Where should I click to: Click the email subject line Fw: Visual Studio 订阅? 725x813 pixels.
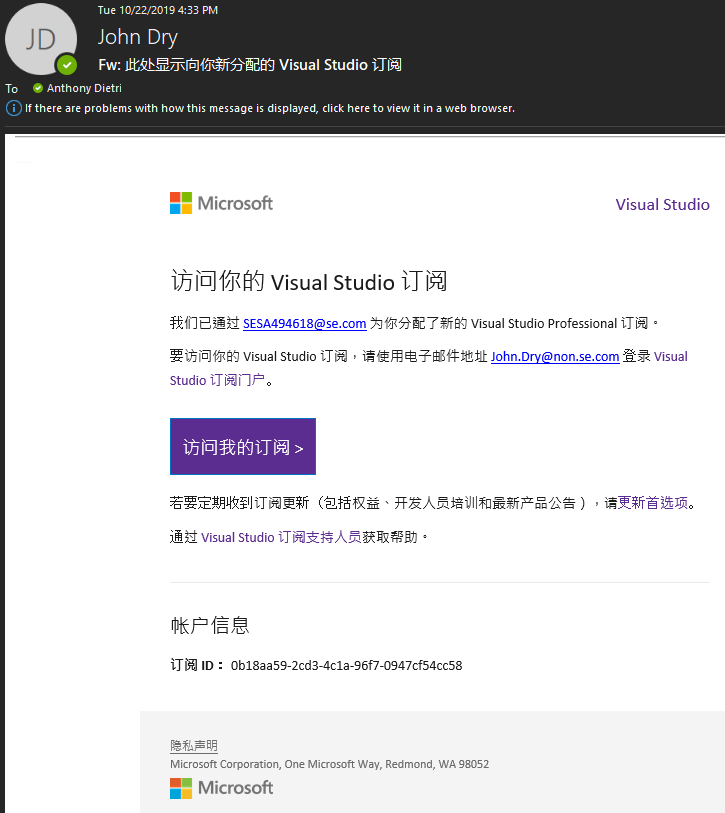click(x=250, y=65)
